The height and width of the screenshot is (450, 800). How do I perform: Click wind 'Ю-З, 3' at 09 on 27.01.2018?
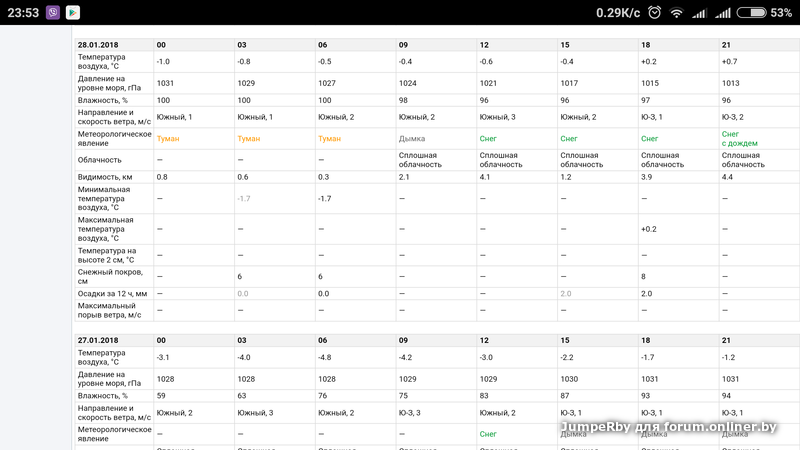(409, 413)
